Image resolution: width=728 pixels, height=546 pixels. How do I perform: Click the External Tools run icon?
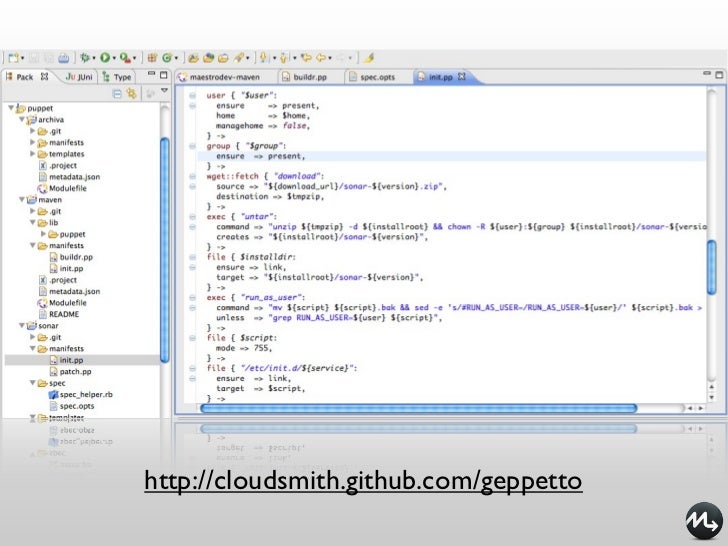pyautogui.click(x=125, y=58)
